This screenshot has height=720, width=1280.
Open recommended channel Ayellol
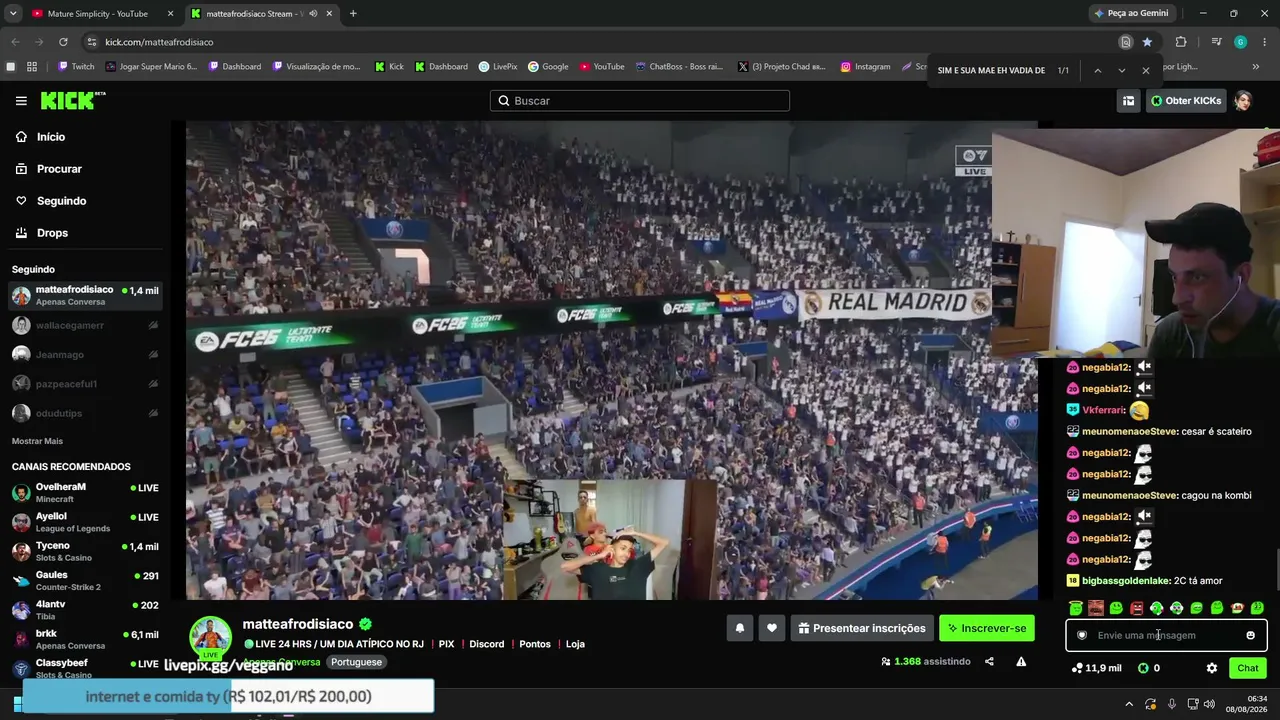pyautogui.click(x=85, y=522)
